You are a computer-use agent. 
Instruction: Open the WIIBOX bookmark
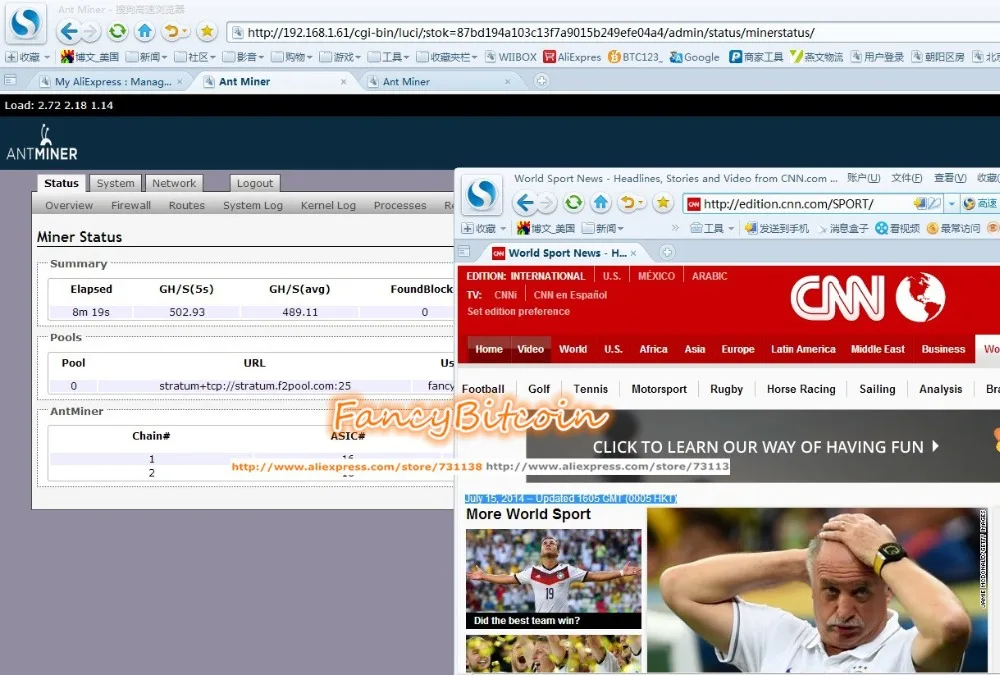point(511,57)
